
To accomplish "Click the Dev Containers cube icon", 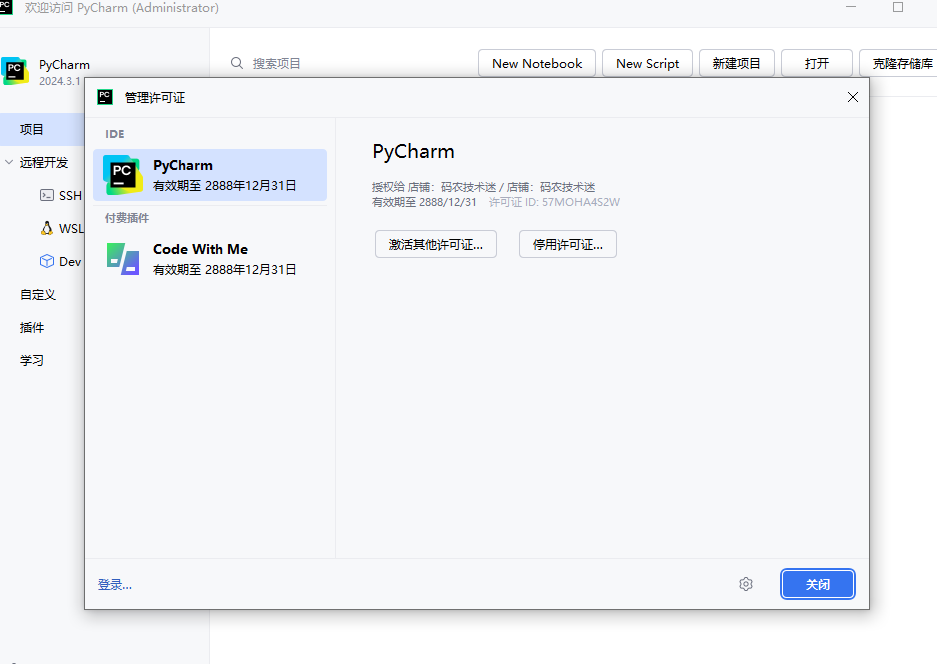I will tap(47, 261).
